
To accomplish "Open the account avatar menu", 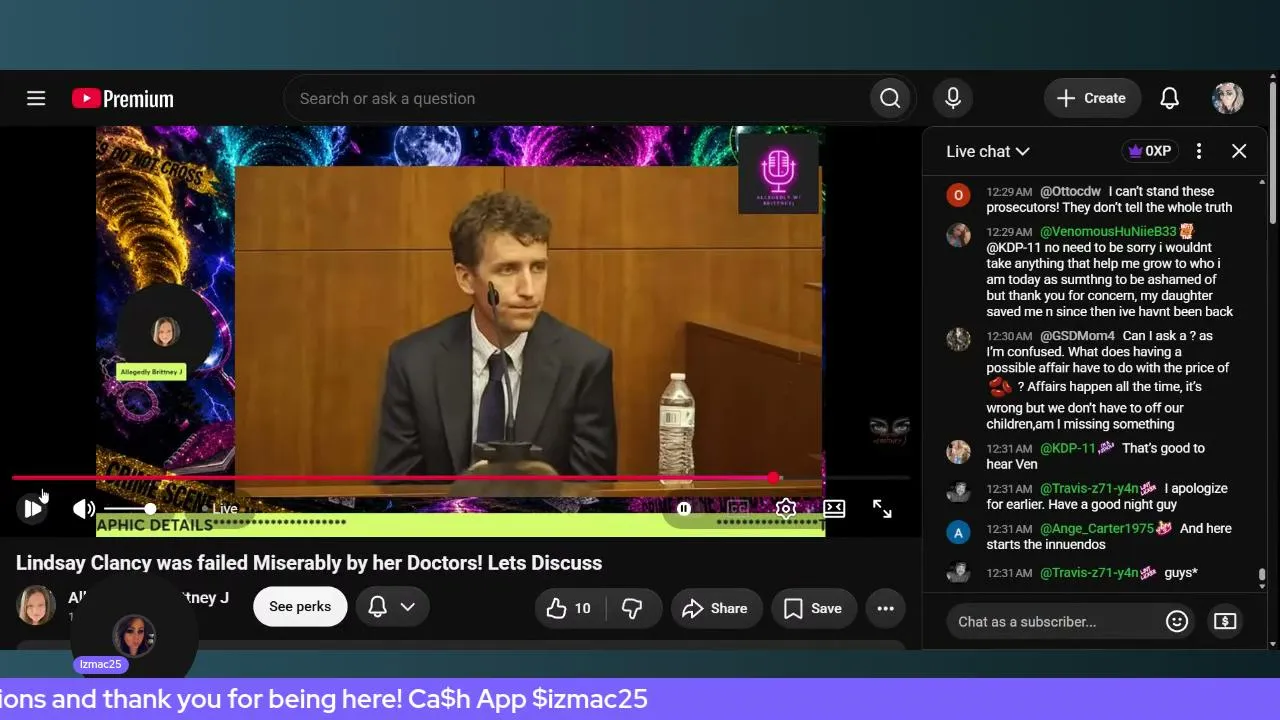I will point(1228,98).
